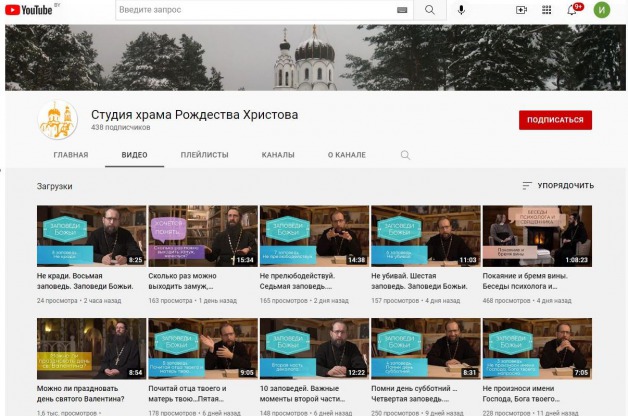Open notifications bell icon
The height and width of the screenshot is (416, 628).
[x=572, y=10]
